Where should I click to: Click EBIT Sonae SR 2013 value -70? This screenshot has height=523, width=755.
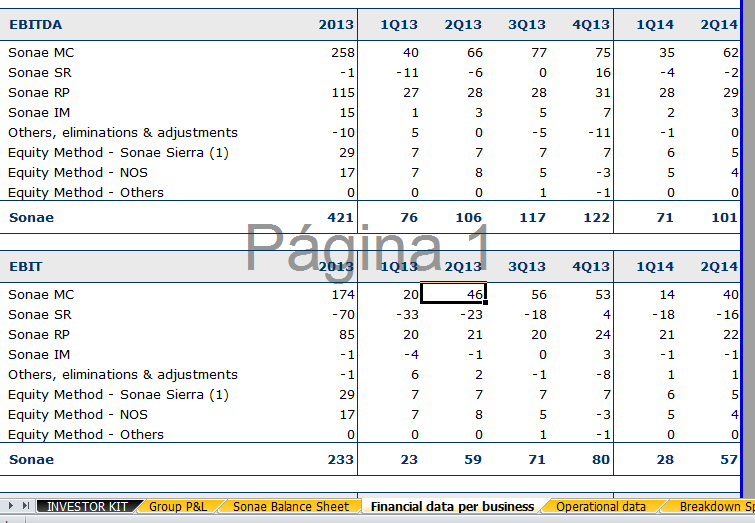click(x=343, y=315)
